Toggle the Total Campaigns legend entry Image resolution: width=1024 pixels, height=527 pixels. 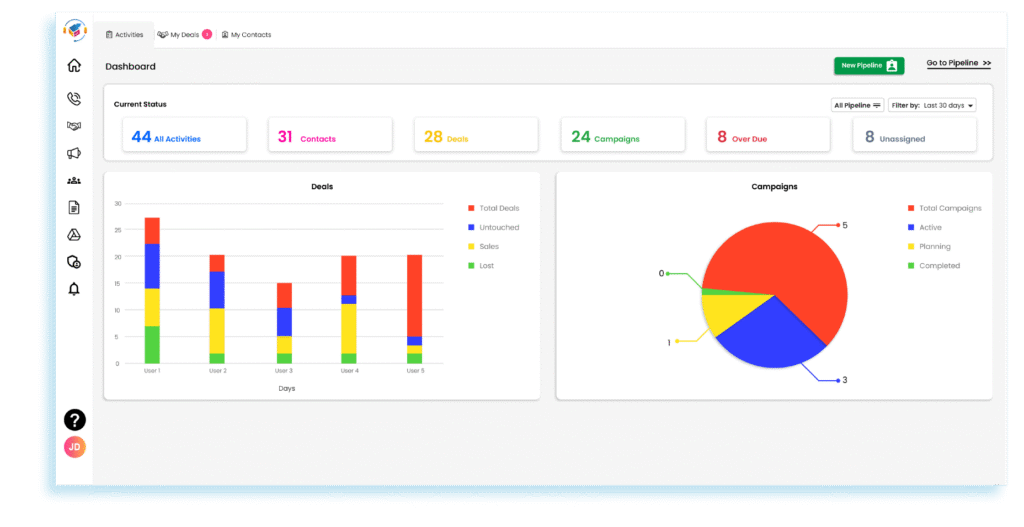pyautogui.click(x=944, y=208)
